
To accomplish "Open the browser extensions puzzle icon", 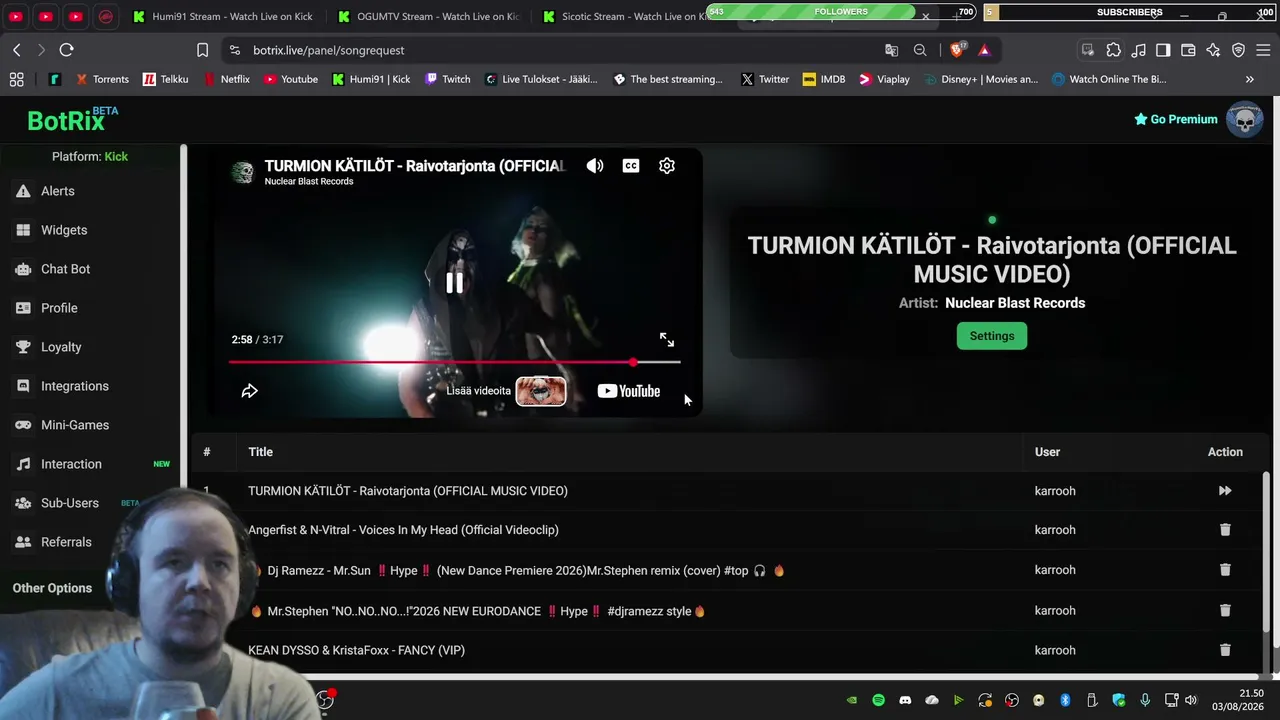I will tap(1113, 50).
